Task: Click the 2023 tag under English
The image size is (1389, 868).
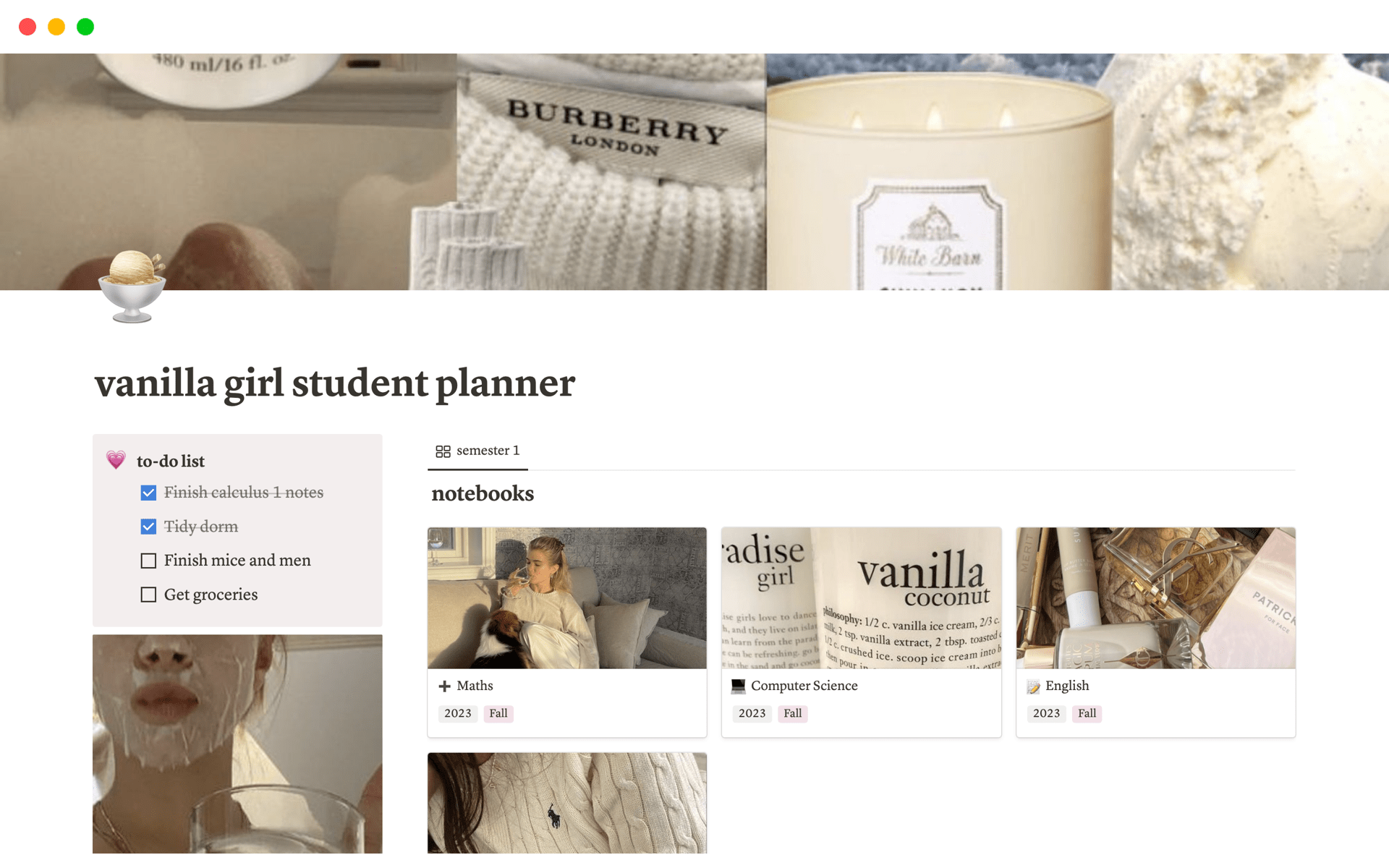Action: click(1046, 713)
